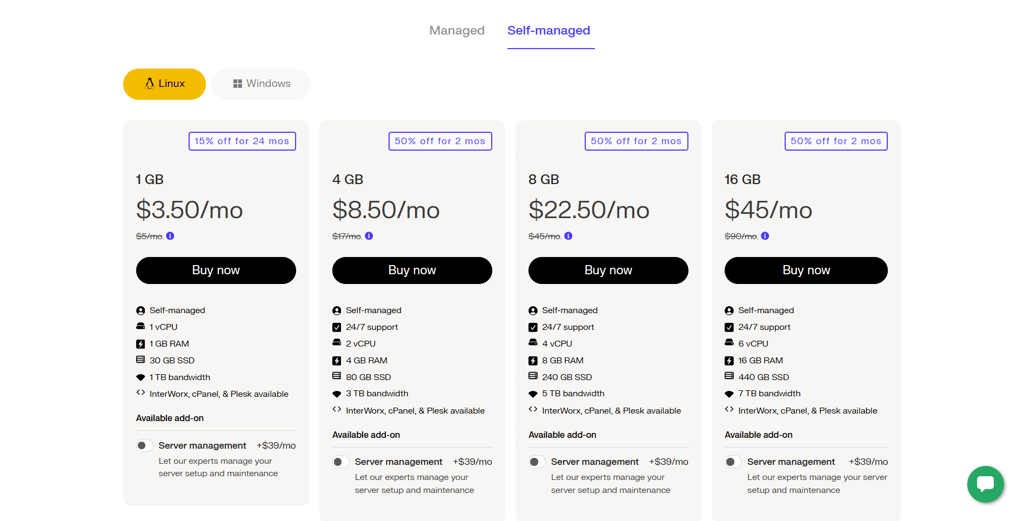This screenshot has height=521, width=1024.
Task: Enable Server management on 16 GB plan
Action: tap(733, 462)
